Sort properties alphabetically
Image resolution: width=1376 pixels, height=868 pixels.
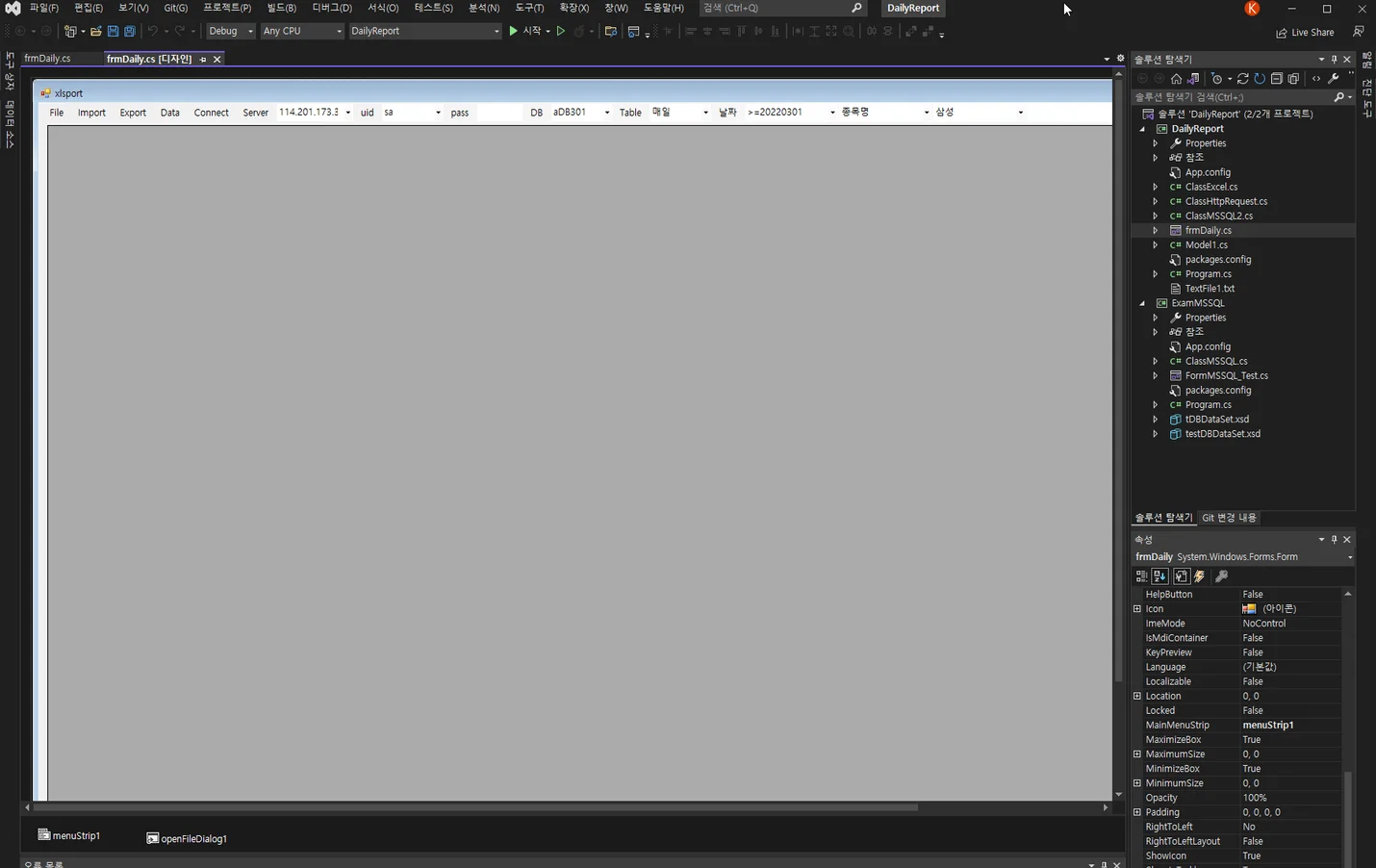point(1160,576)
